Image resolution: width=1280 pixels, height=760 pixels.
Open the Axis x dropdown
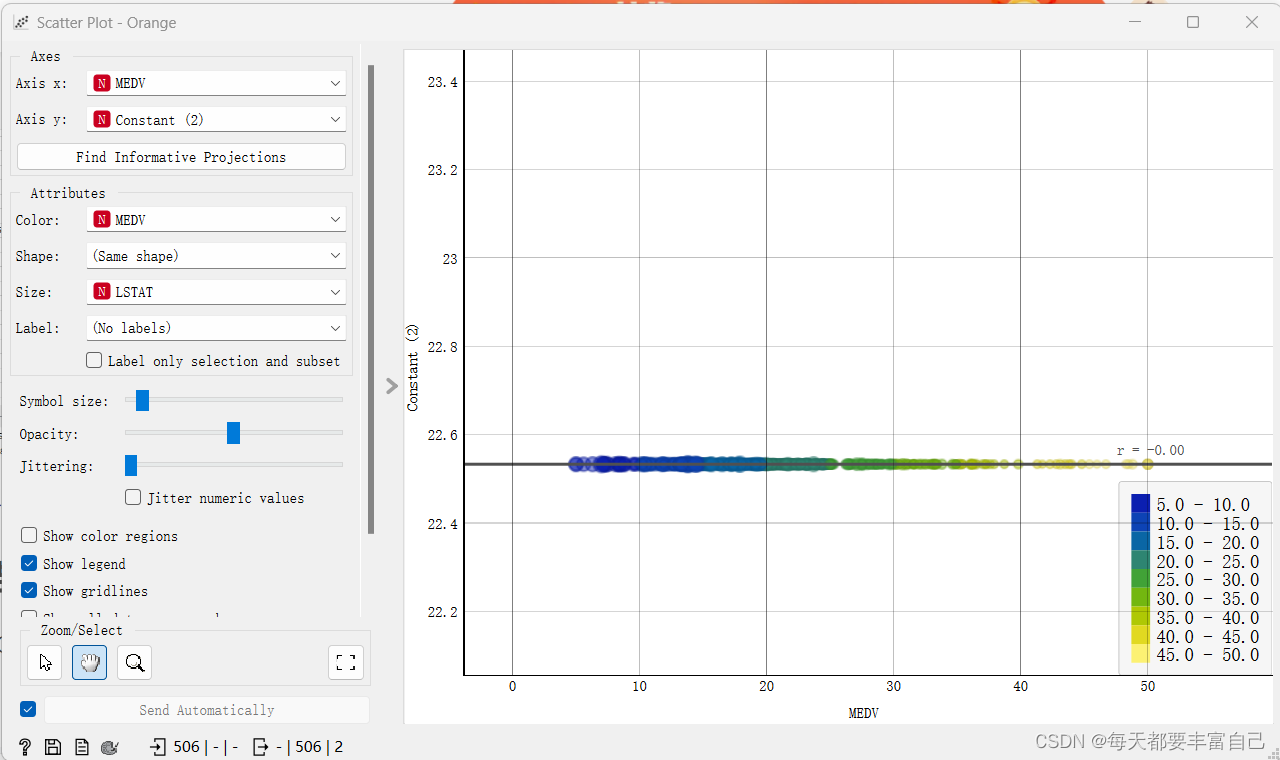(x=216, y=83)
